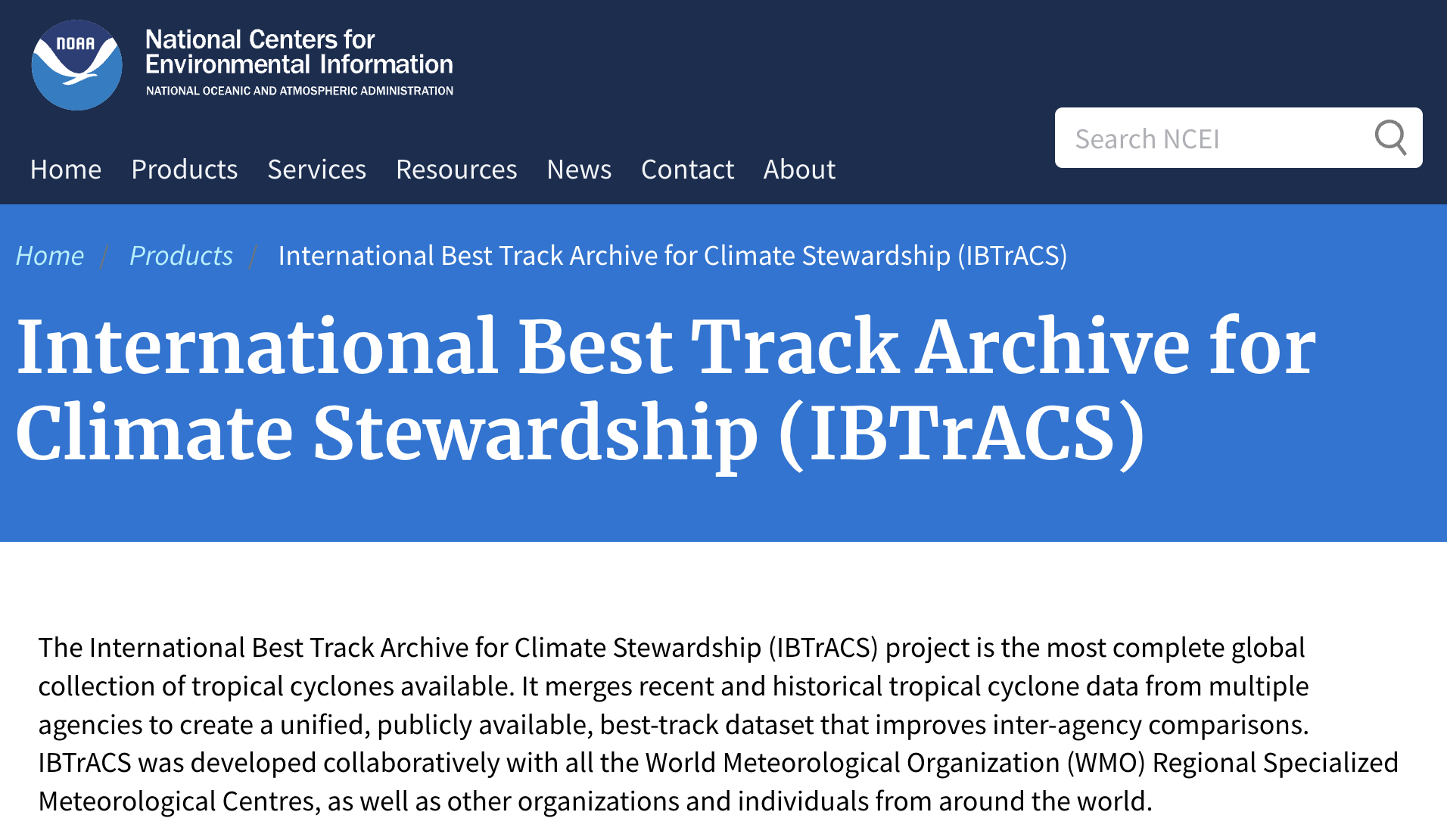Click the search magnifier icon
Image resolution: width=1447 pixels, height=840 pixels.
point(1390,138)
